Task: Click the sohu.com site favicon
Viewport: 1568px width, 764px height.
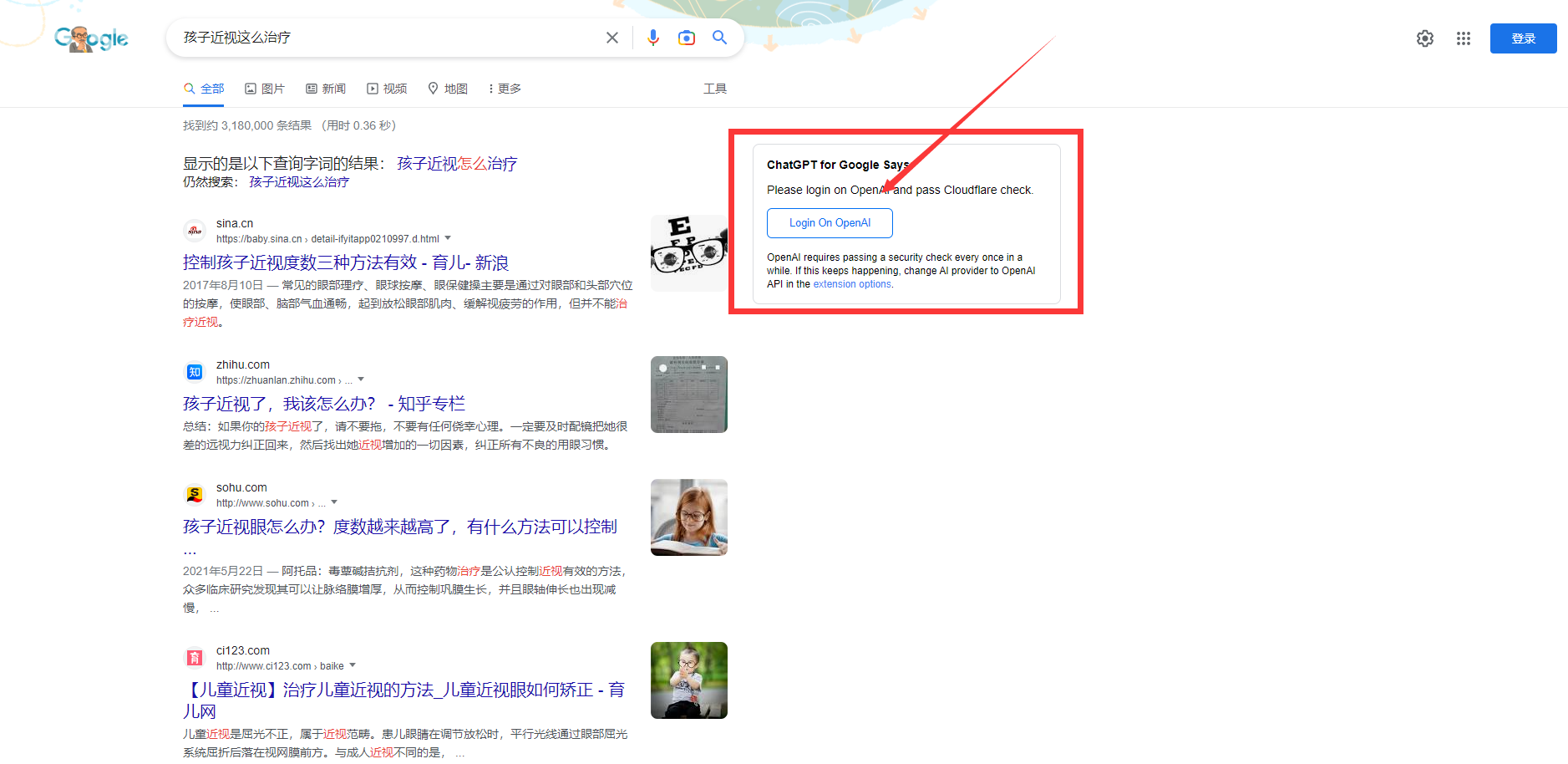Action: point(195,495)
